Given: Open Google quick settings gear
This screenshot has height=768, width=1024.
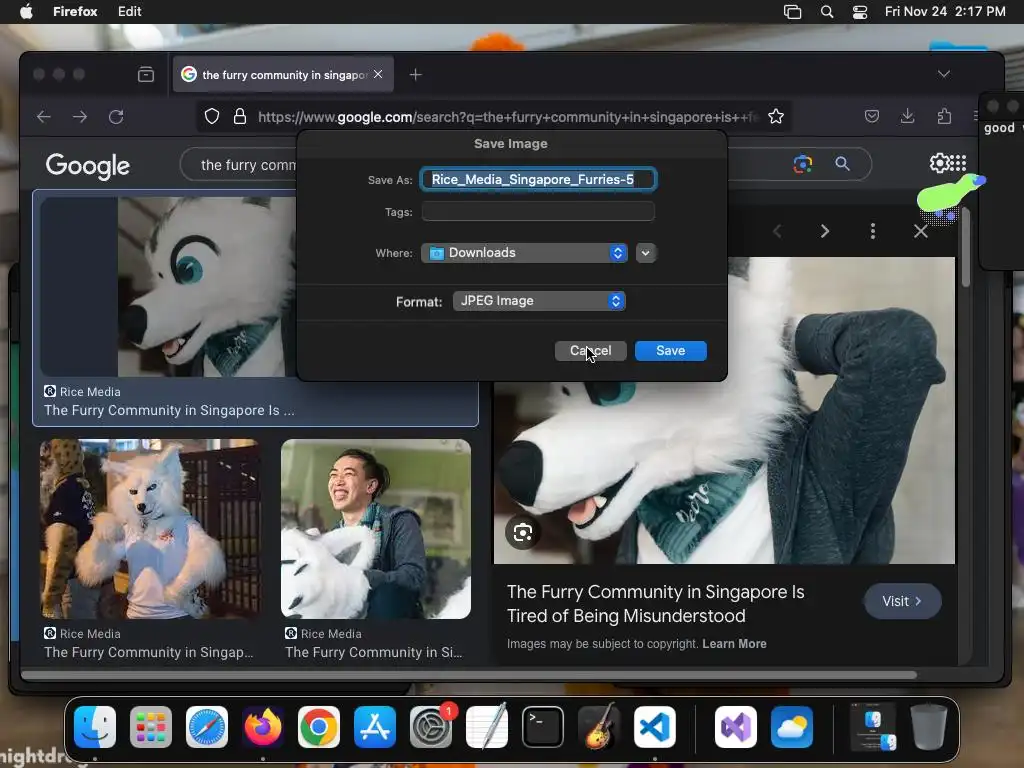Looking at the screenshot, I should click(x=939, y=163).
